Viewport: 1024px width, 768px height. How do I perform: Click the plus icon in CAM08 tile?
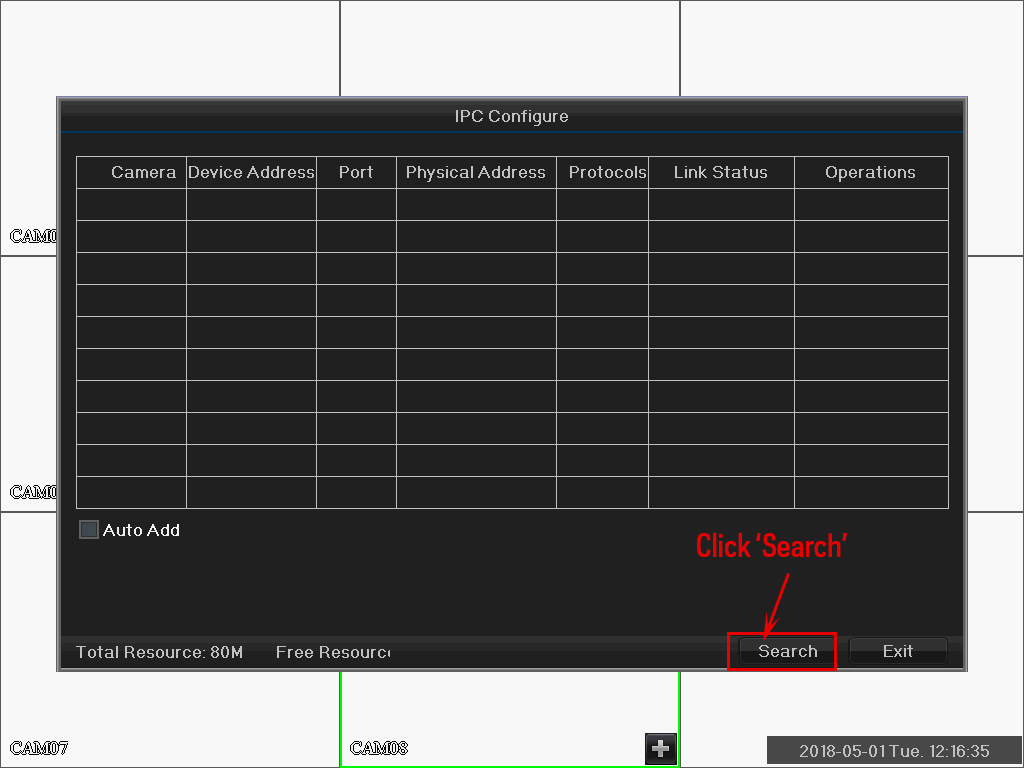660,748
